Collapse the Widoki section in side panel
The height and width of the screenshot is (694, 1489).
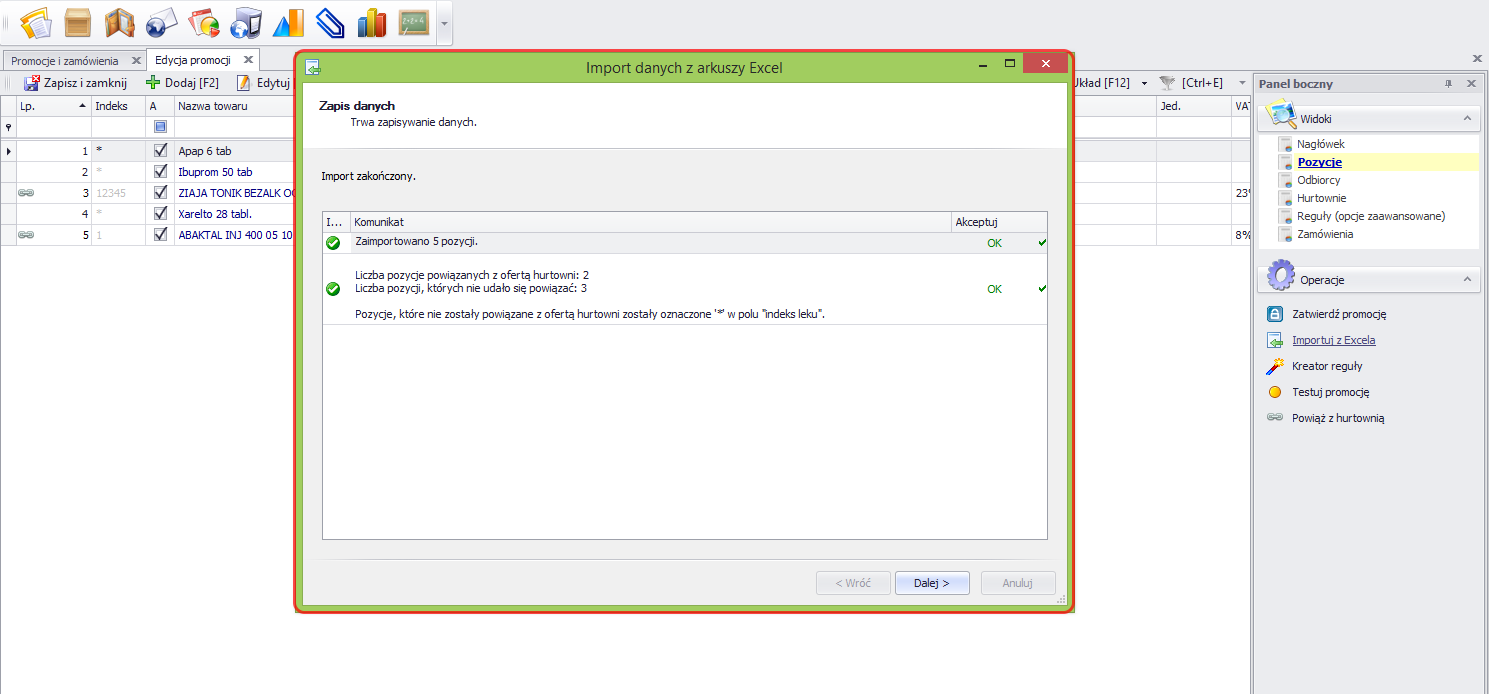coord(1467,119)
